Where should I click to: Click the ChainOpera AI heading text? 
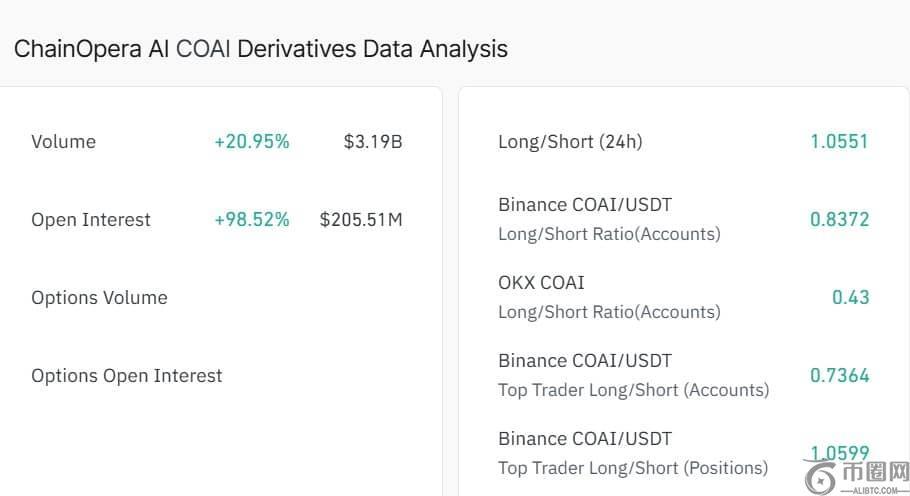coord(92,49)
